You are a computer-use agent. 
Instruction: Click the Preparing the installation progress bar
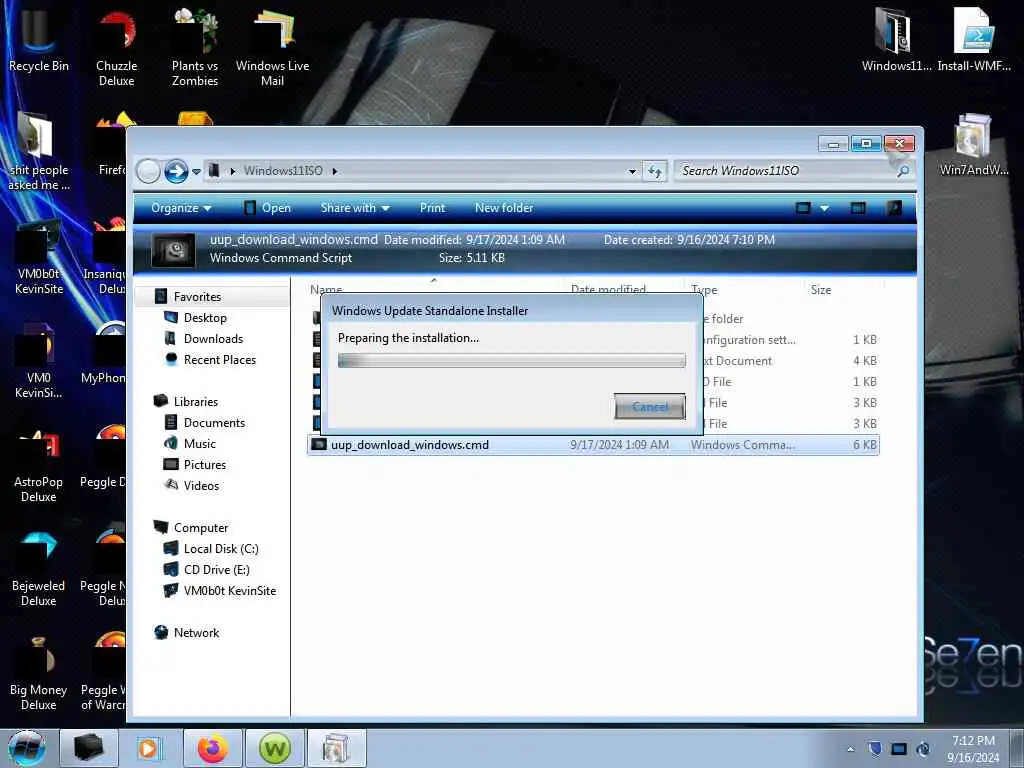pos(511,360)
